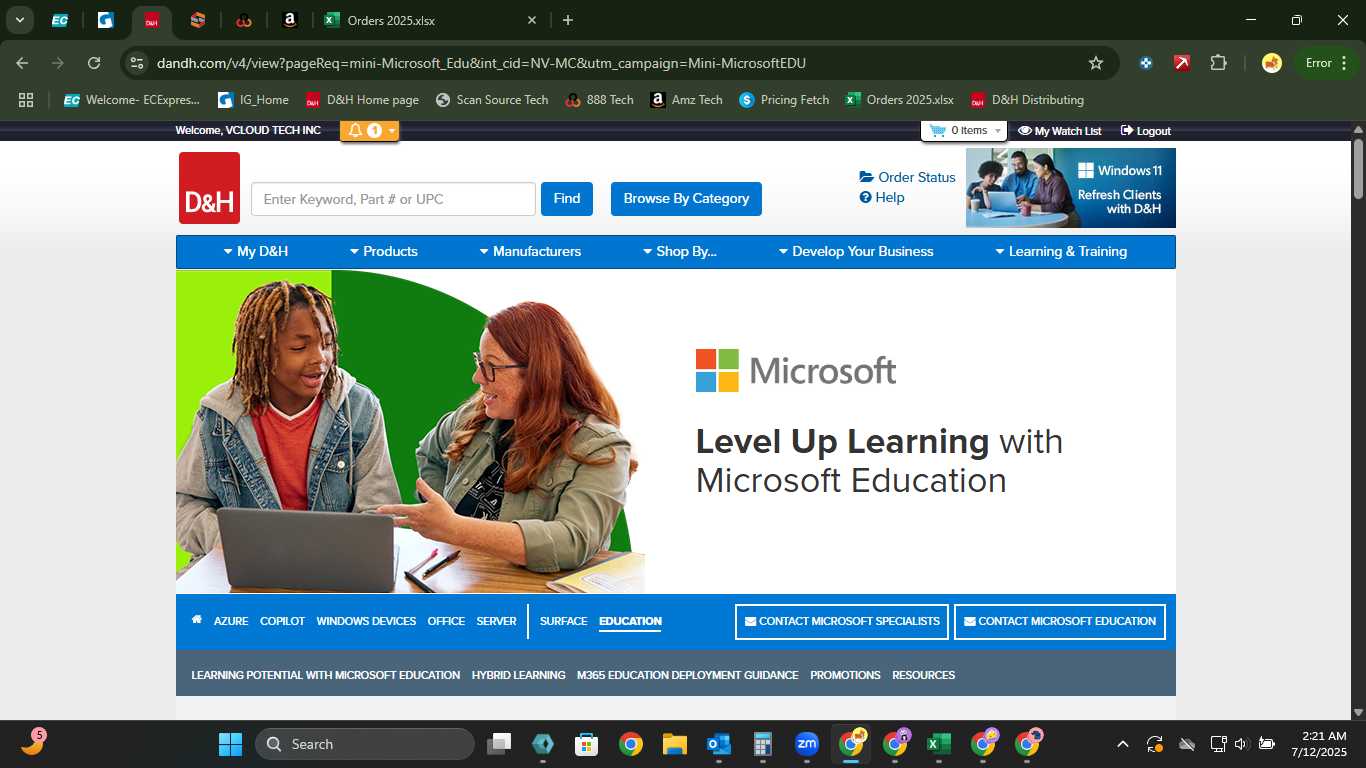
Task: Expand Learning & Training menu
Action: [1061, 252]
